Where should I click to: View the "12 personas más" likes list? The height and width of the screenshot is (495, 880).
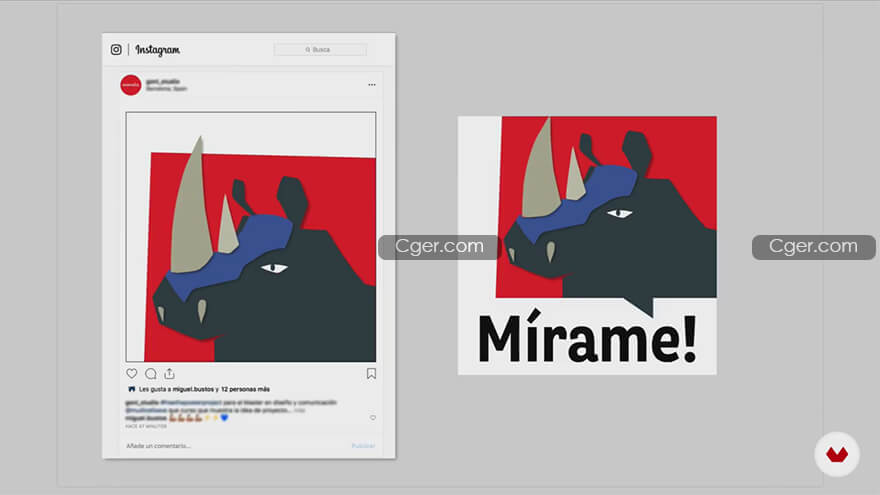245,389
